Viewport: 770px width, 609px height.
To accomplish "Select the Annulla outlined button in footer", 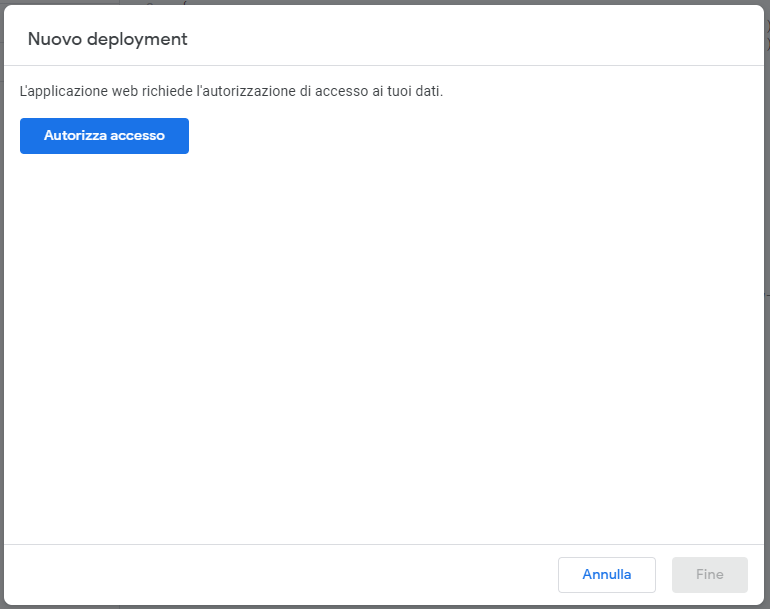I will coord(606,575).
